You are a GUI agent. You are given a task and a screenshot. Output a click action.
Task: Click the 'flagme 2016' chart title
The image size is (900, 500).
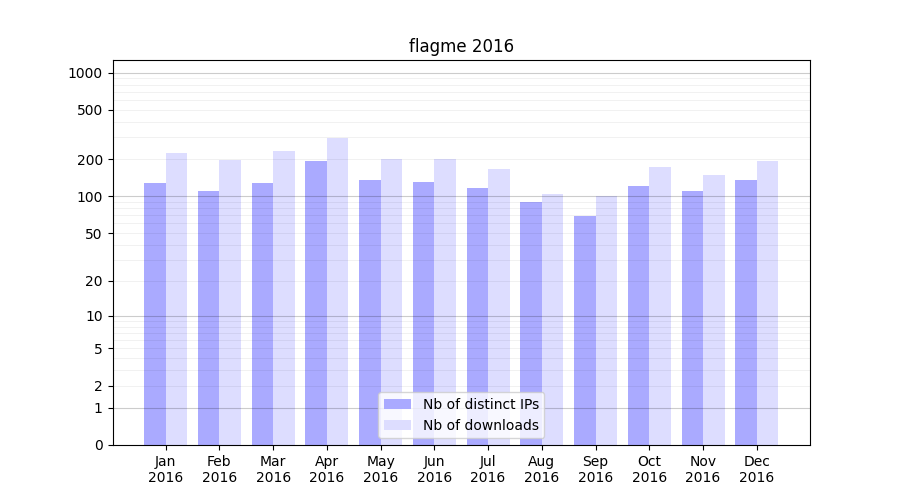461,46
